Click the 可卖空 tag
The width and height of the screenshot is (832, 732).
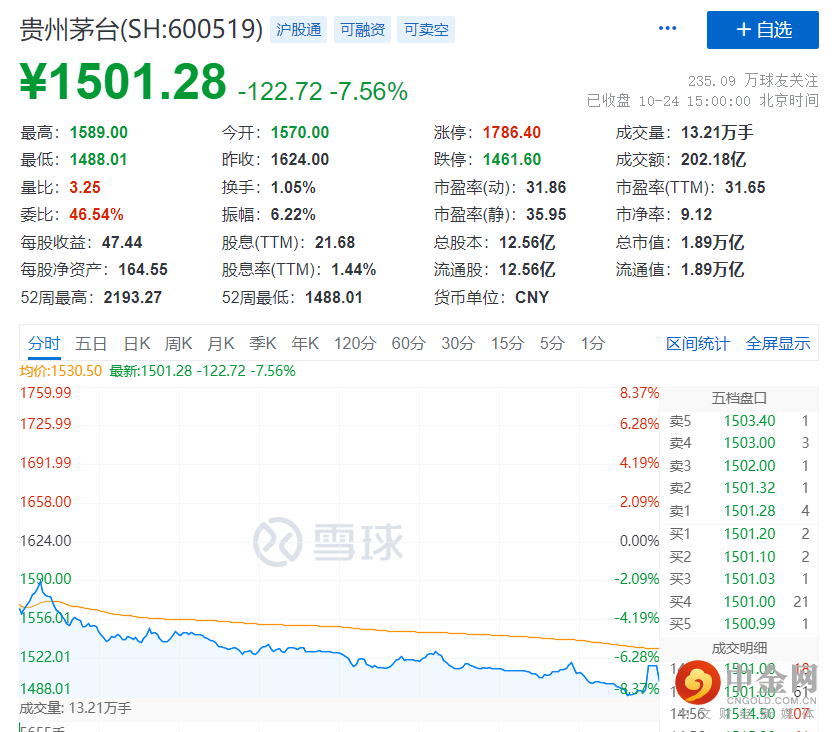pos(426,30)
